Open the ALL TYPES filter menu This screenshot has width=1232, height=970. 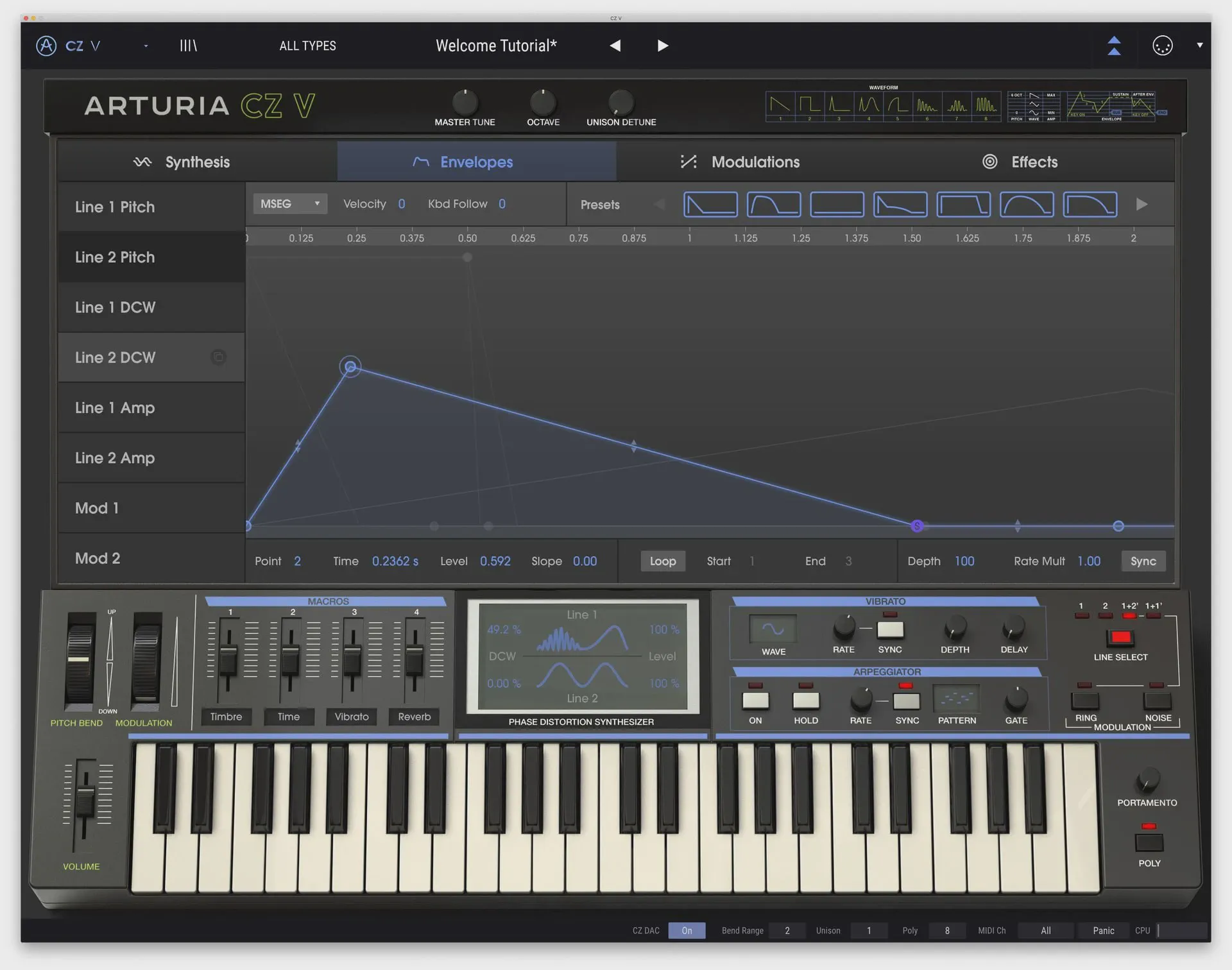pos(307,46)
